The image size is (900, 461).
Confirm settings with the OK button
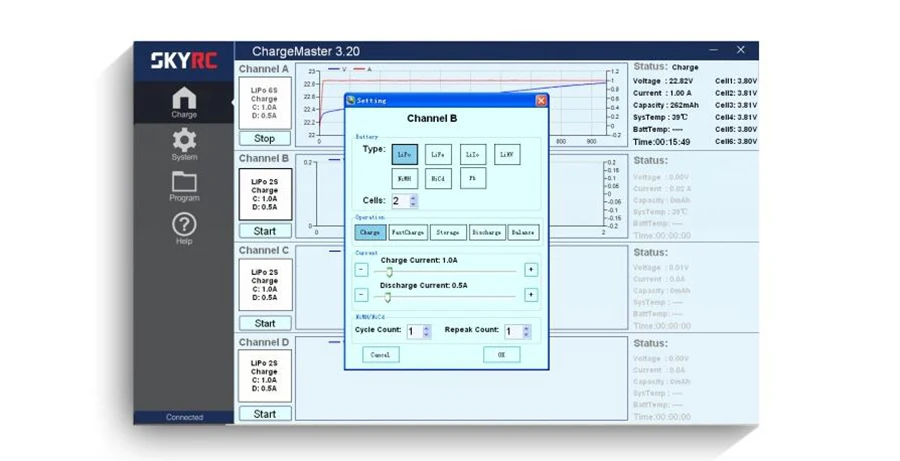coord(502,355)
